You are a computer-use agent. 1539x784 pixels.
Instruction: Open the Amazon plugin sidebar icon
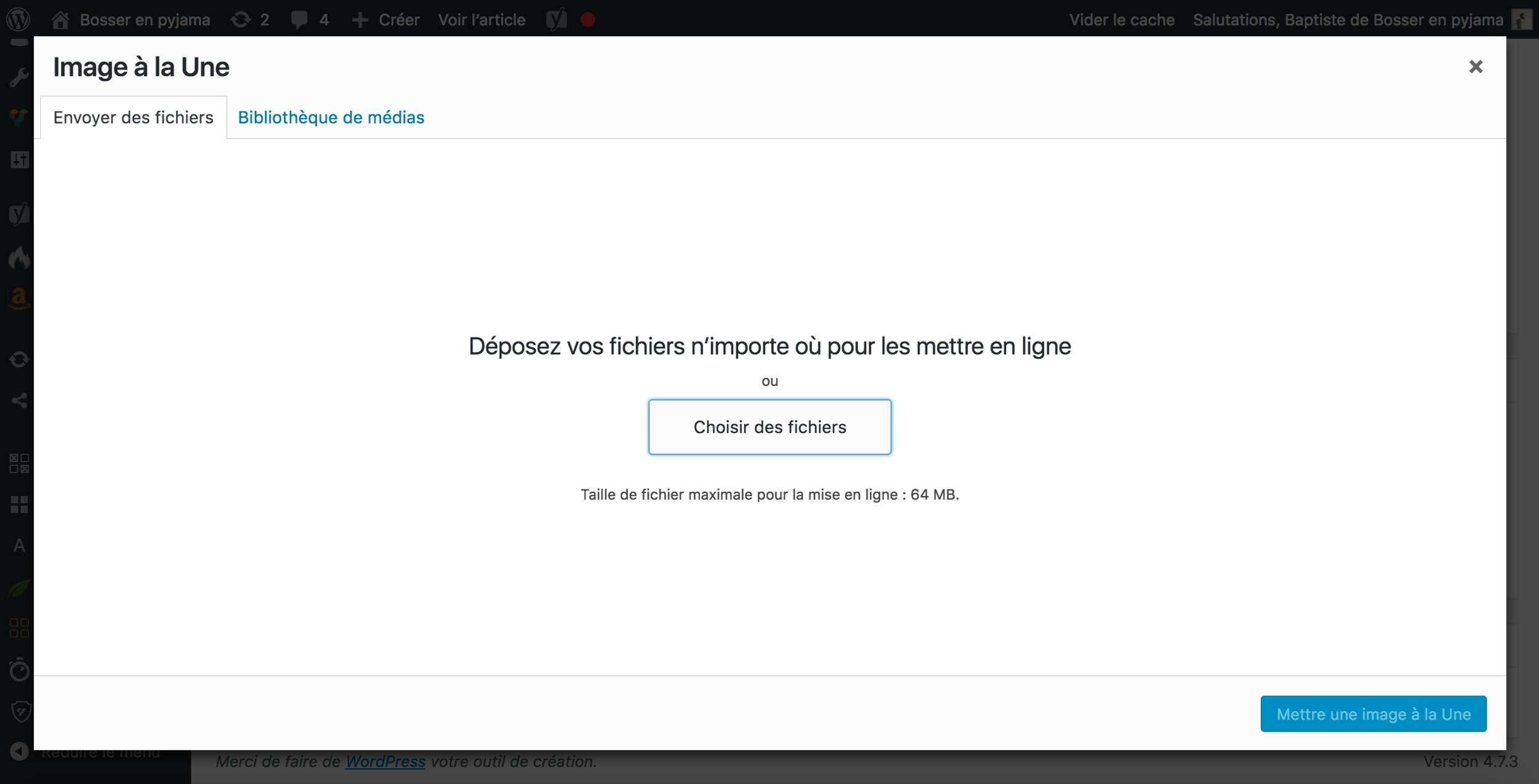click(x=19, y=298)
